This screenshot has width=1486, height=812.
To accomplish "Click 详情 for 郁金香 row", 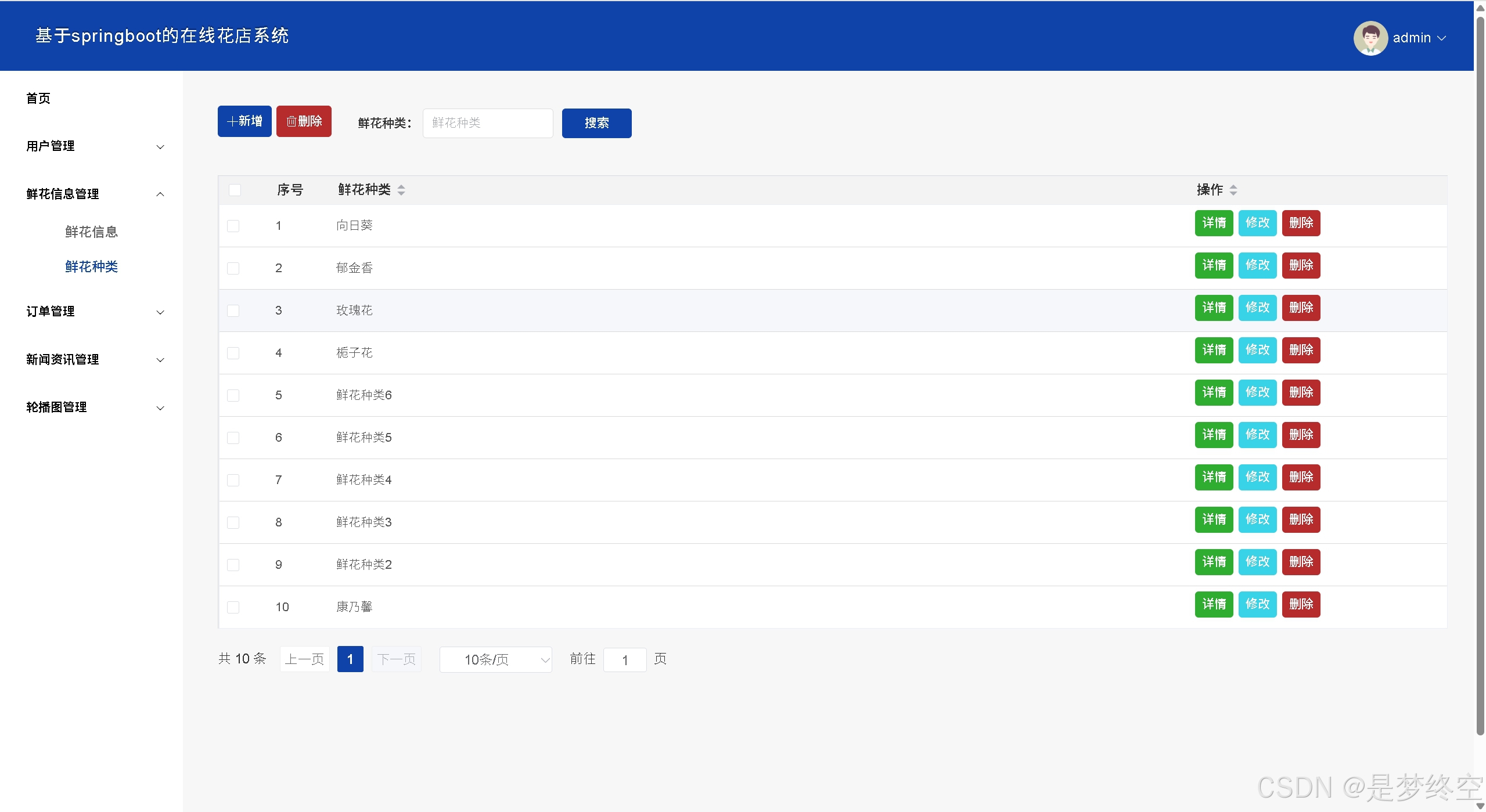I will click(1214, 265).
